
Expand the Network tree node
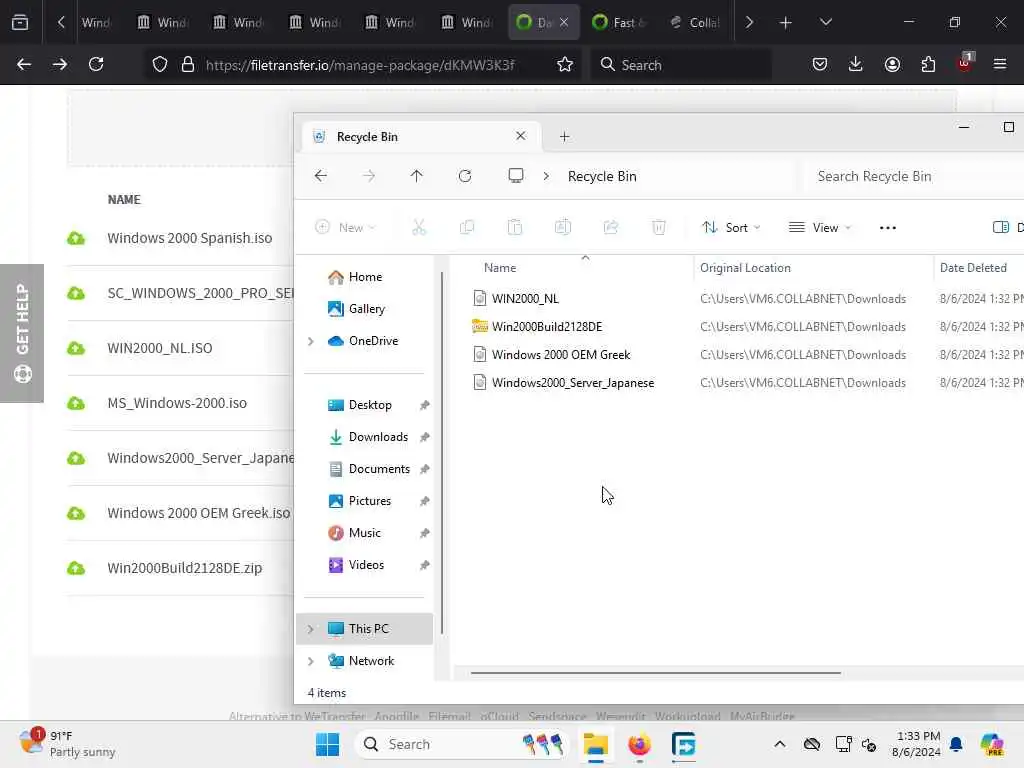coord(311,661)
